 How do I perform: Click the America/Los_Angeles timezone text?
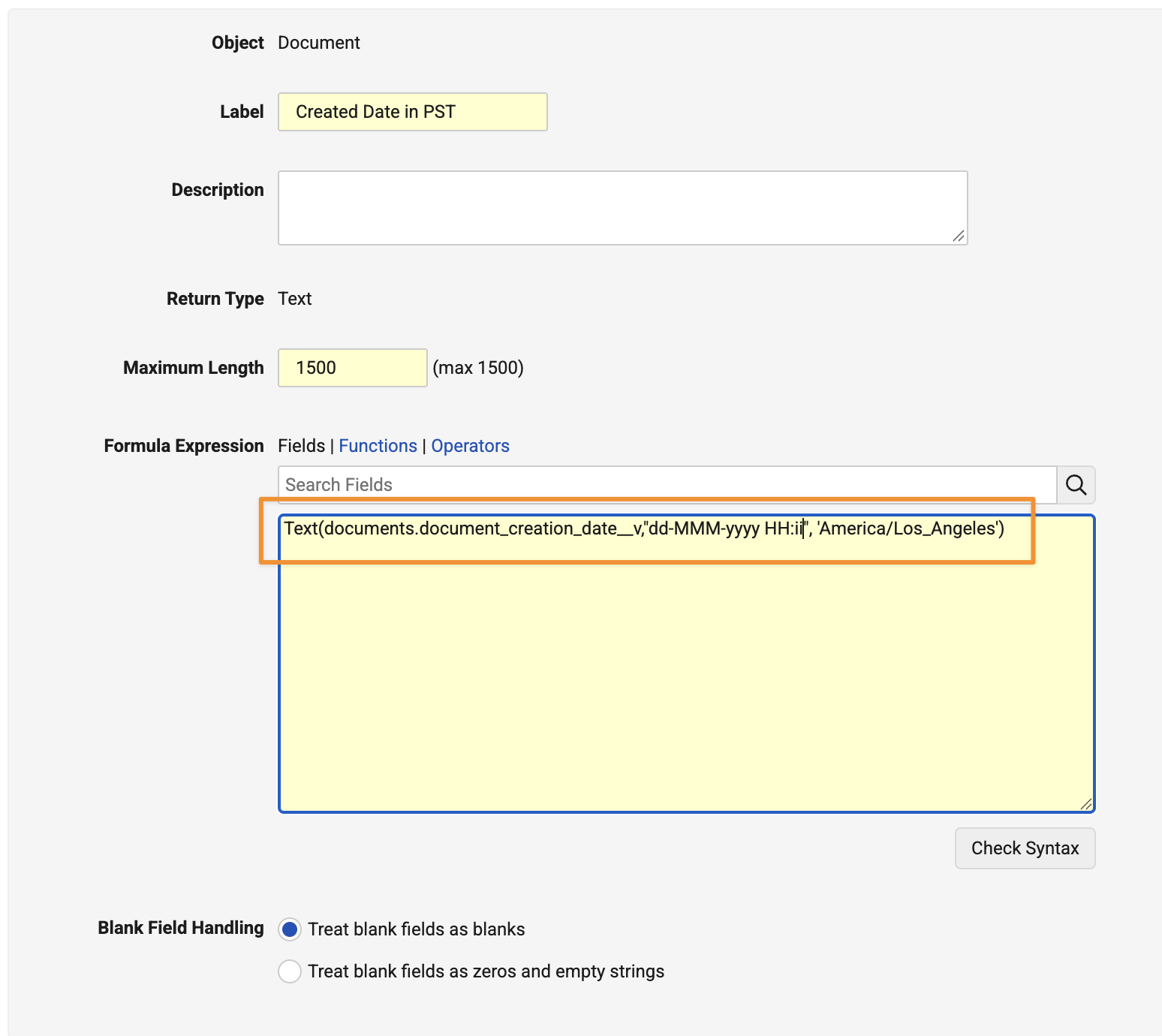point(908,529)
